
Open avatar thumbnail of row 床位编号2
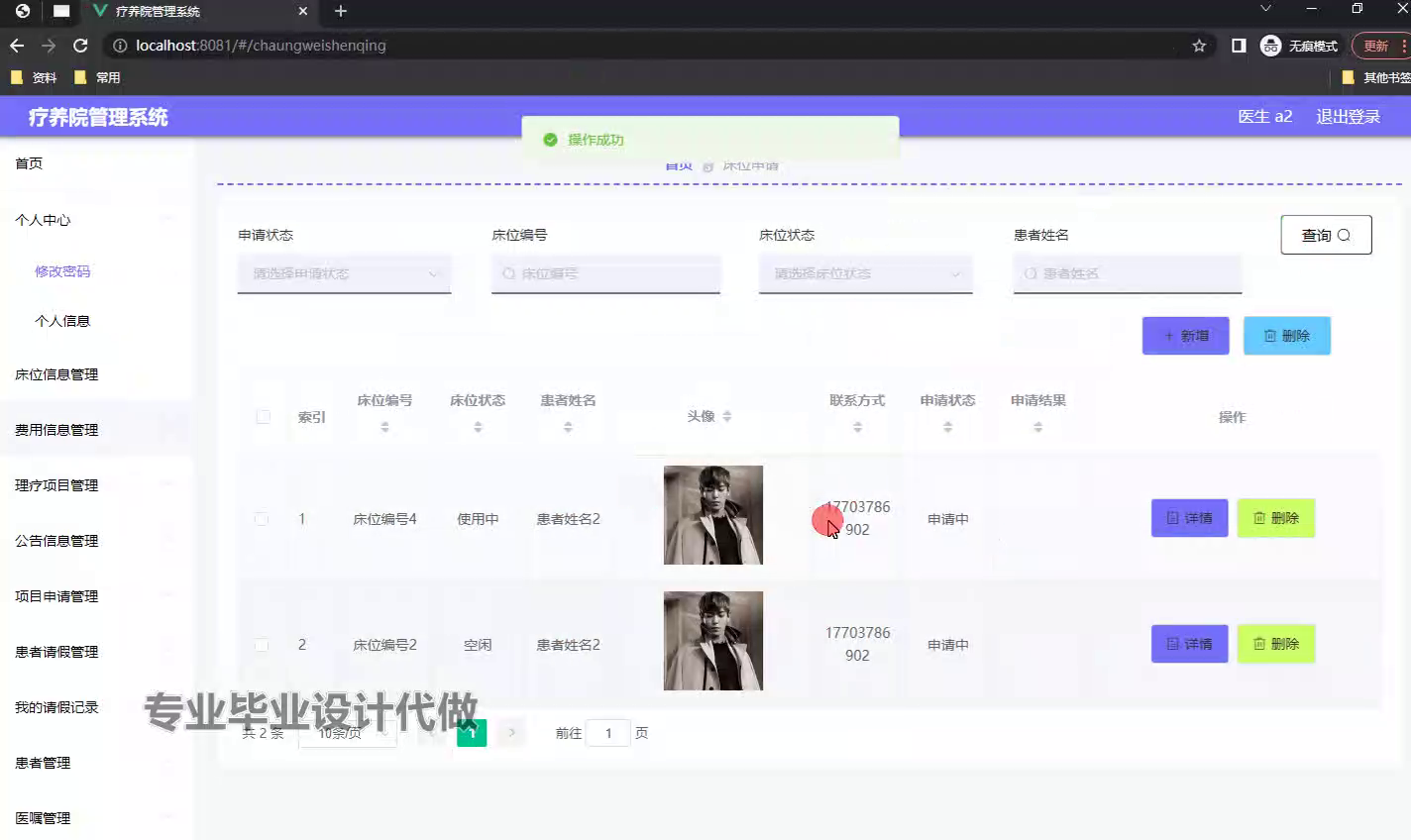[713, 641]
